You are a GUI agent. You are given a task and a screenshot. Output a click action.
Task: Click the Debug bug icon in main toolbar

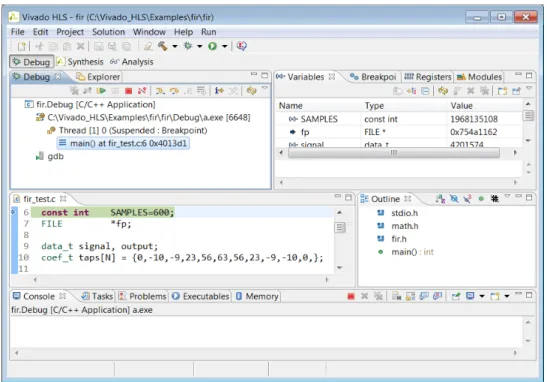pos(188,46)
